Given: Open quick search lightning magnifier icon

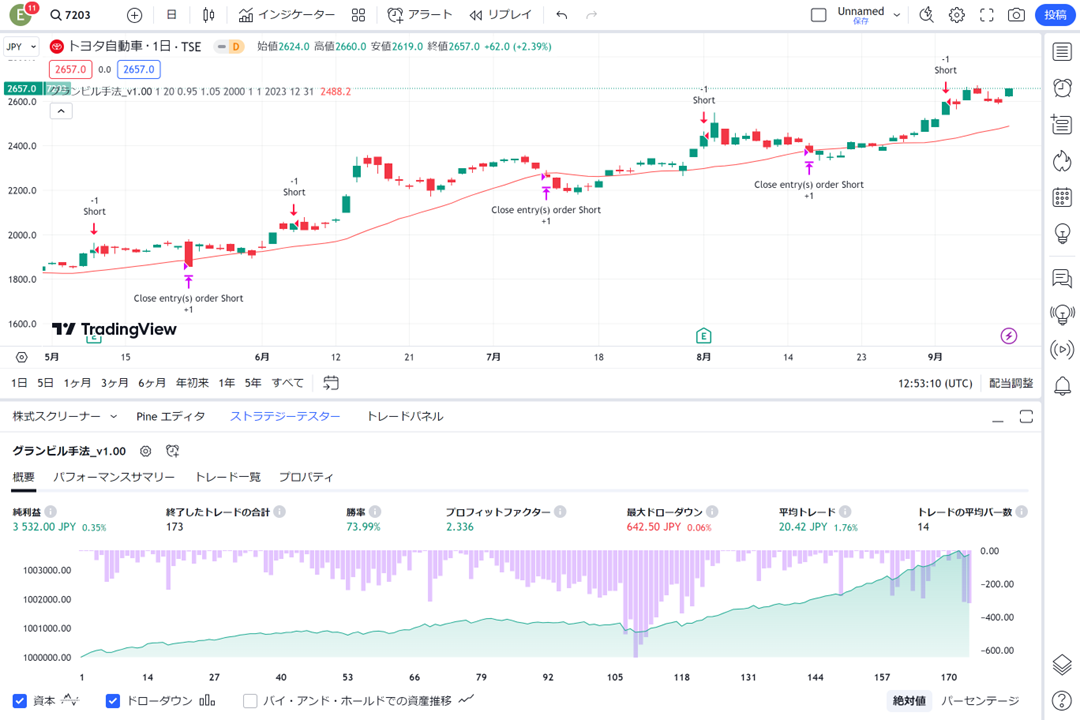Looking at the screenshot, I should 926,15.
